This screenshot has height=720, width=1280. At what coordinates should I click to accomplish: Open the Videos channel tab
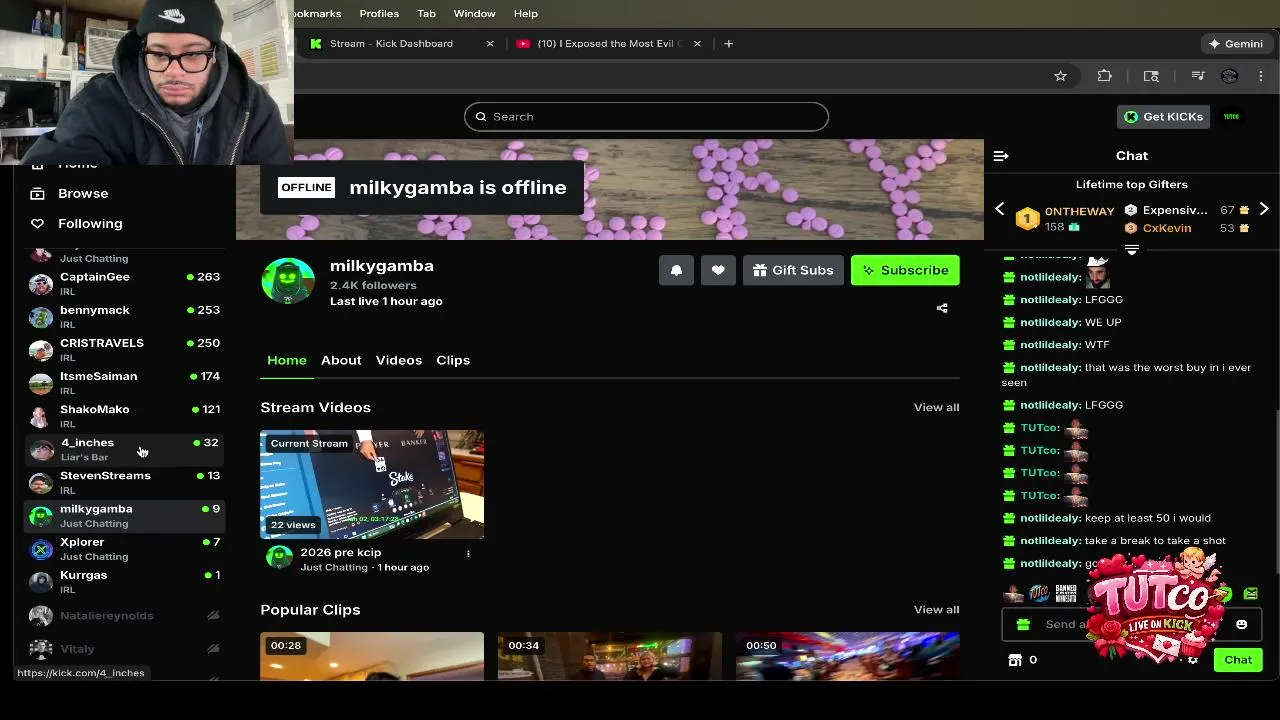coord(399,360)
